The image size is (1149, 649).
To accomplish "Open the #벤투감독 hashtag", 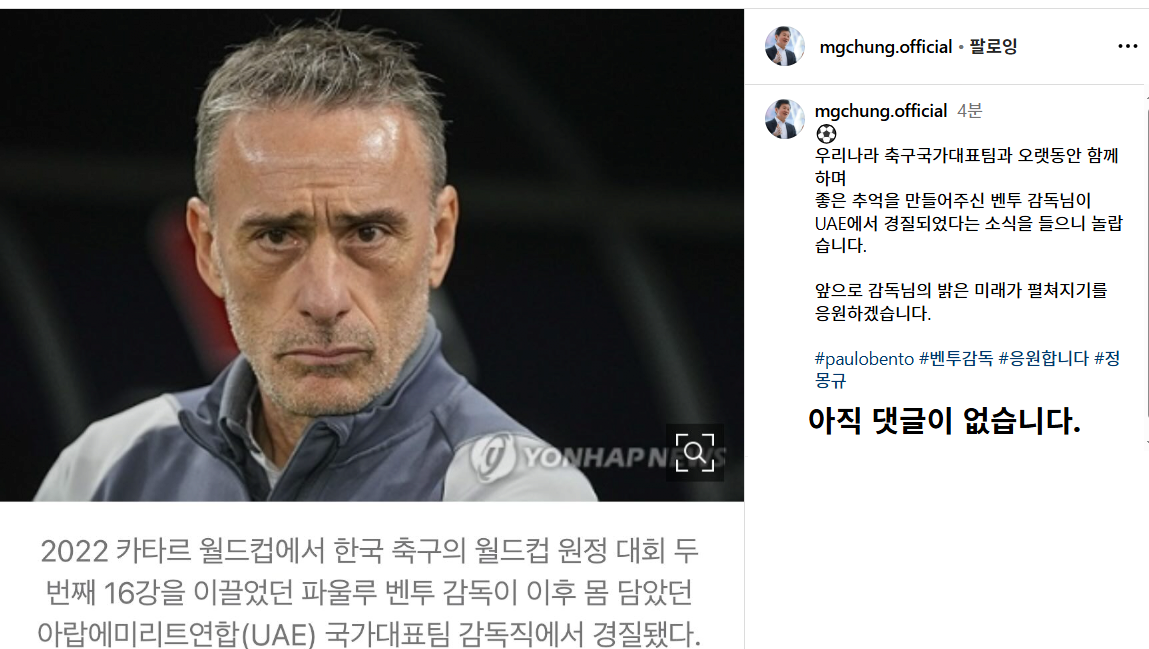I will [x=956, y=358].
